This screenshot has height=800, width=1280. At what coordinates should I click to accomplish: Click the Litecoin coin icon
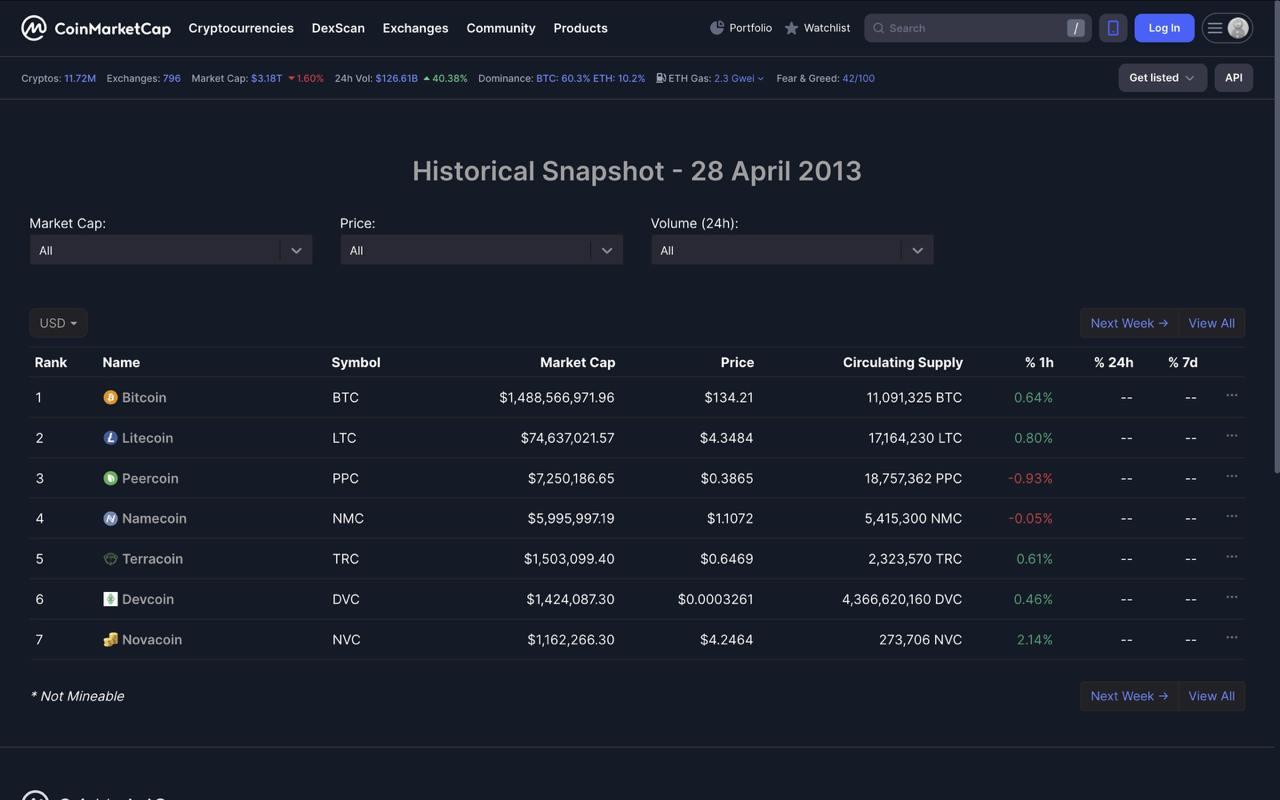111,438
